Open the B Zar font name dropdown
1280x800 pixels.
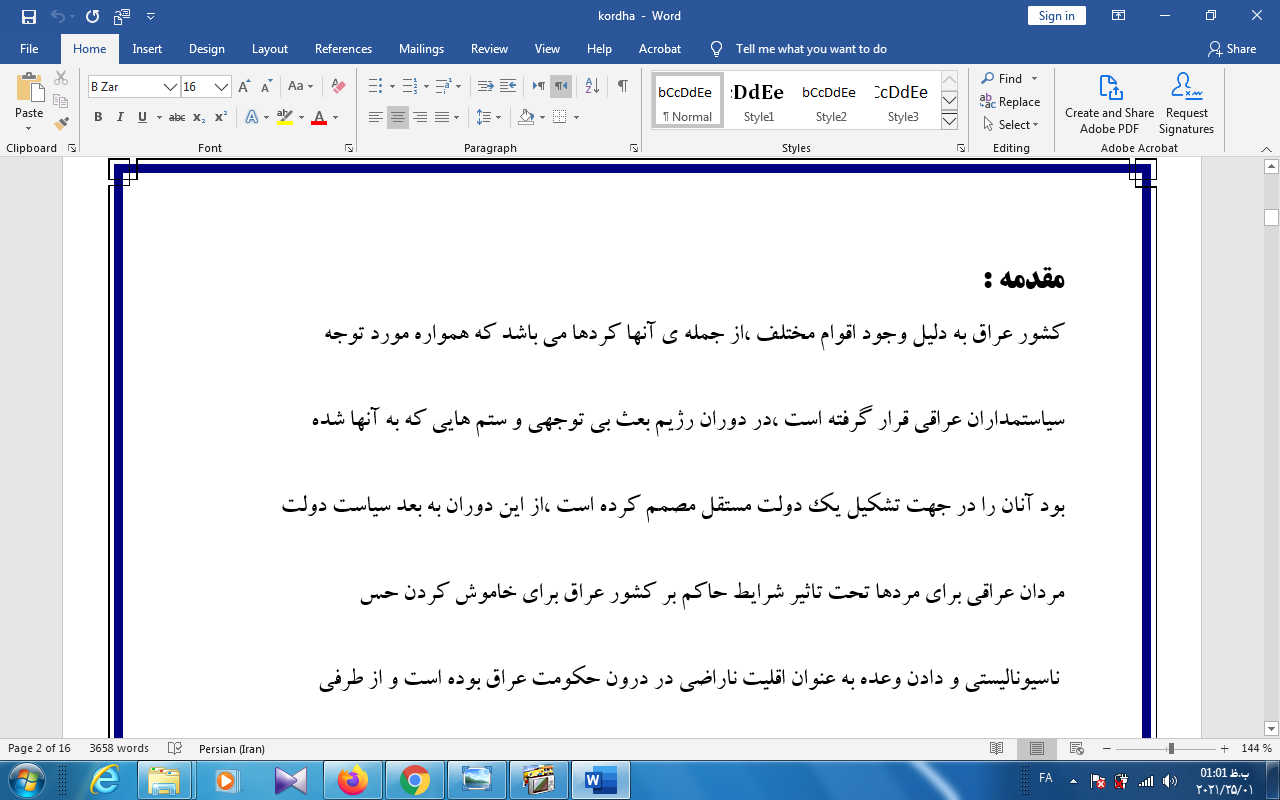pos(170,87)
